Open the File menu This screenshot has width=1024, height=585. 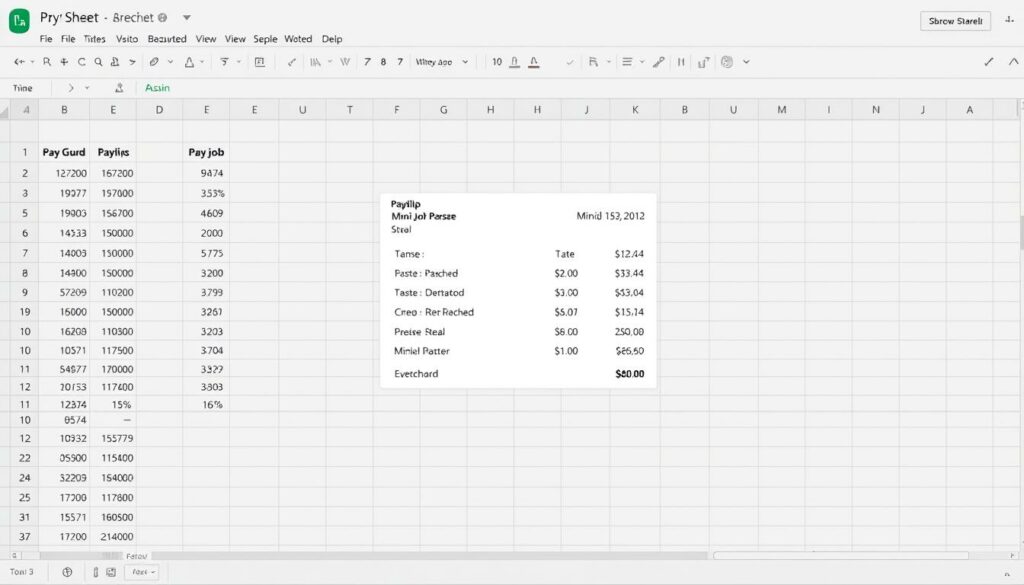click(x=68, y=39)
